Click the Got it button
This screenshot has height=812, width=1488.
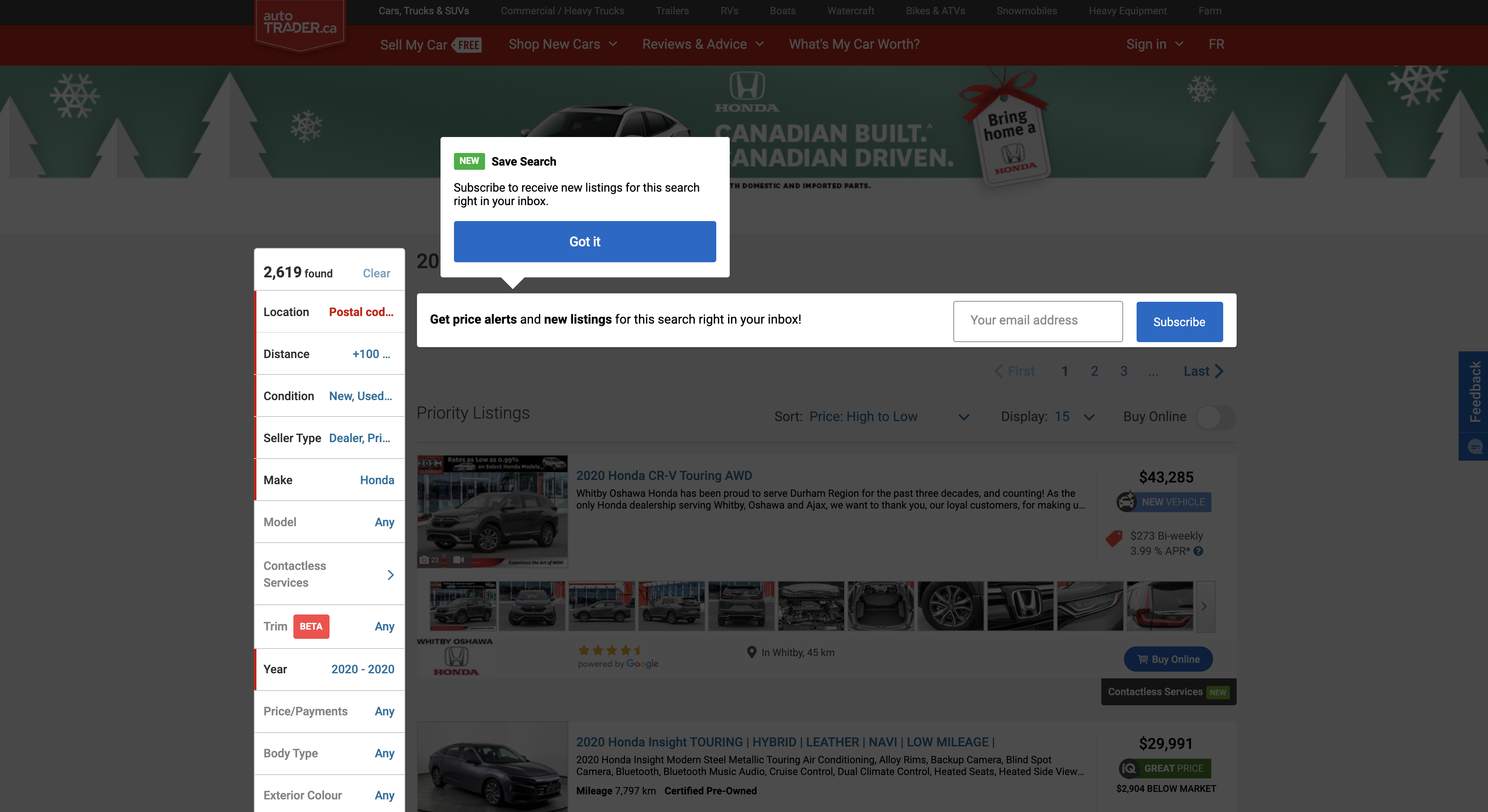pos(585,241)
